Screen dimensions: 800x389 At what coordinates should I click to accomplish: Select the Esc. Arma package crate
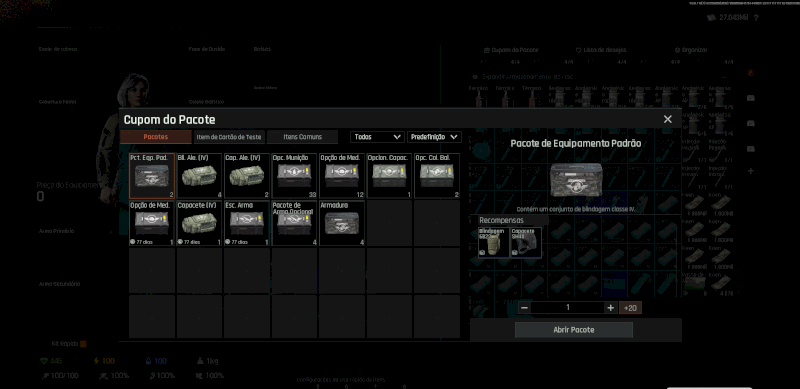click(x=247, y=223)
